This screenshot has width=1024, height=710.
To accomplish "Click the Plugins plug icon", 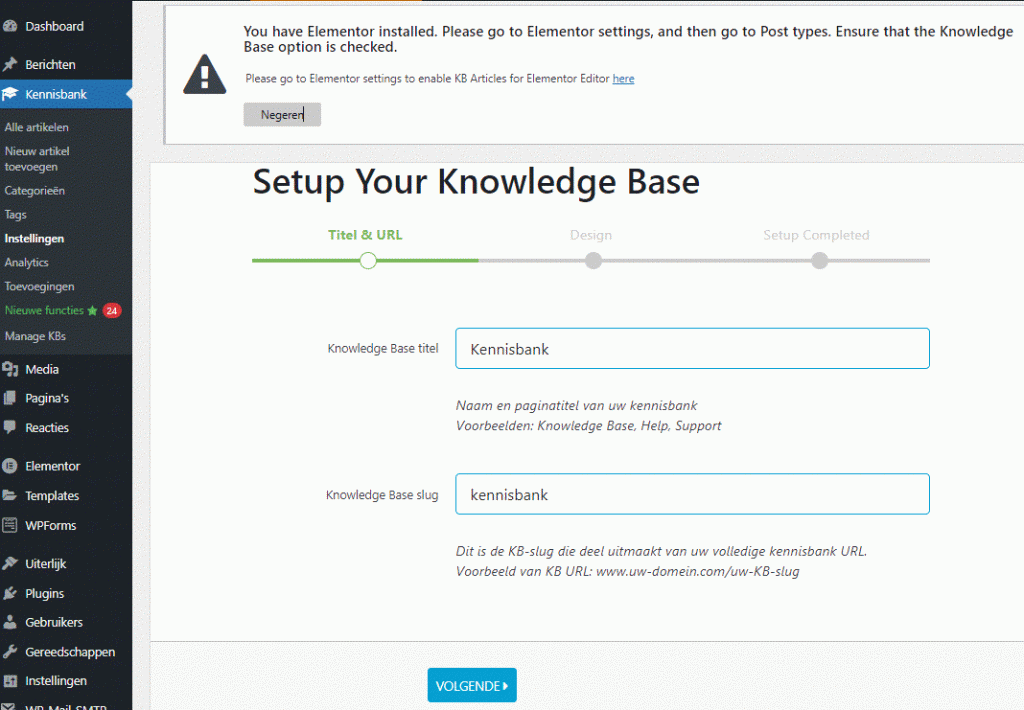I will [10, 593].
